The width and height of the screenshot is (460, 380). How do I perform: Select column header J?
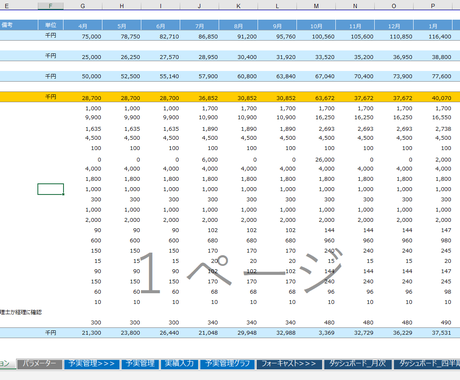[x=199, y=6]
